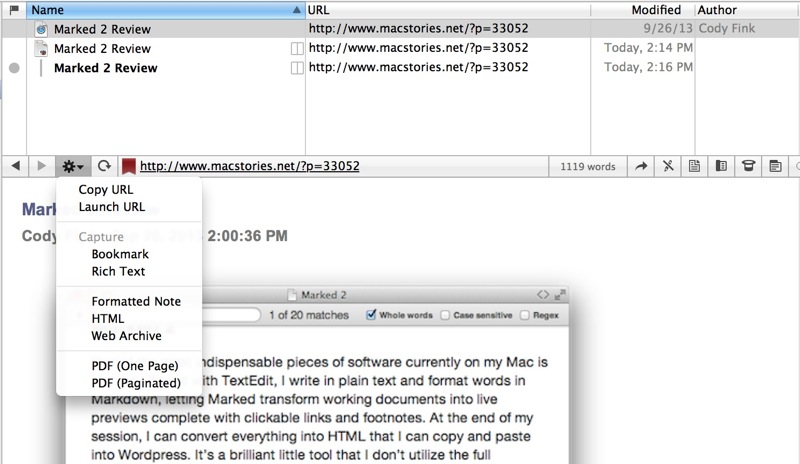Select PDF (Paginated) option
800x464 pixels.
point(136,383)
